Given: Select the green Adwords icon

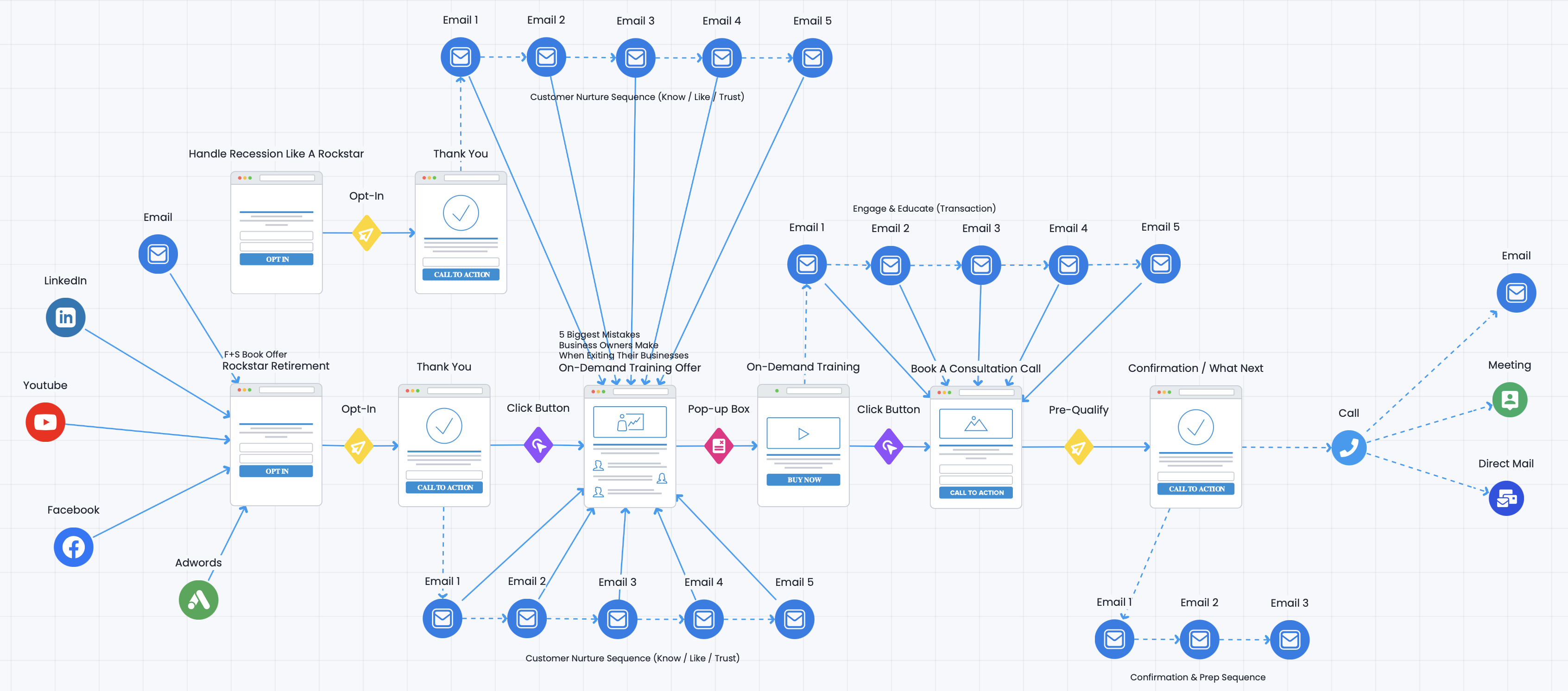Looking at the screenshot, I should (198, 600).
